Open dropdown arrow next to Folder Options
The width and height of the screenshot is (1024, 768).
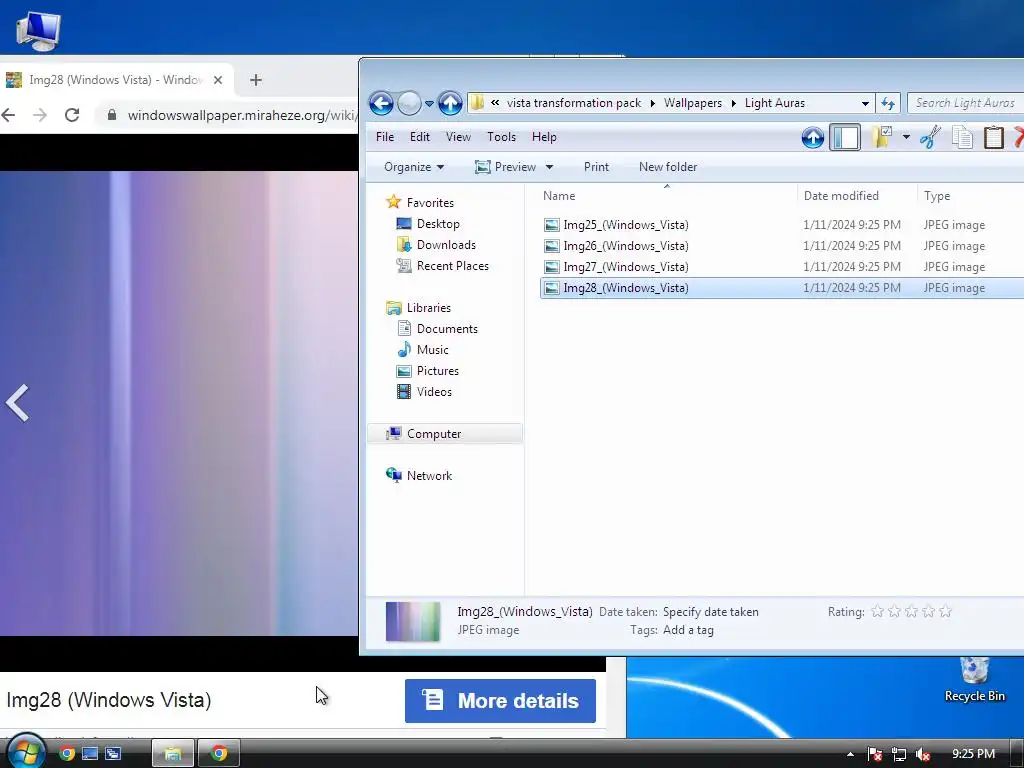click(x=906, y=137)
